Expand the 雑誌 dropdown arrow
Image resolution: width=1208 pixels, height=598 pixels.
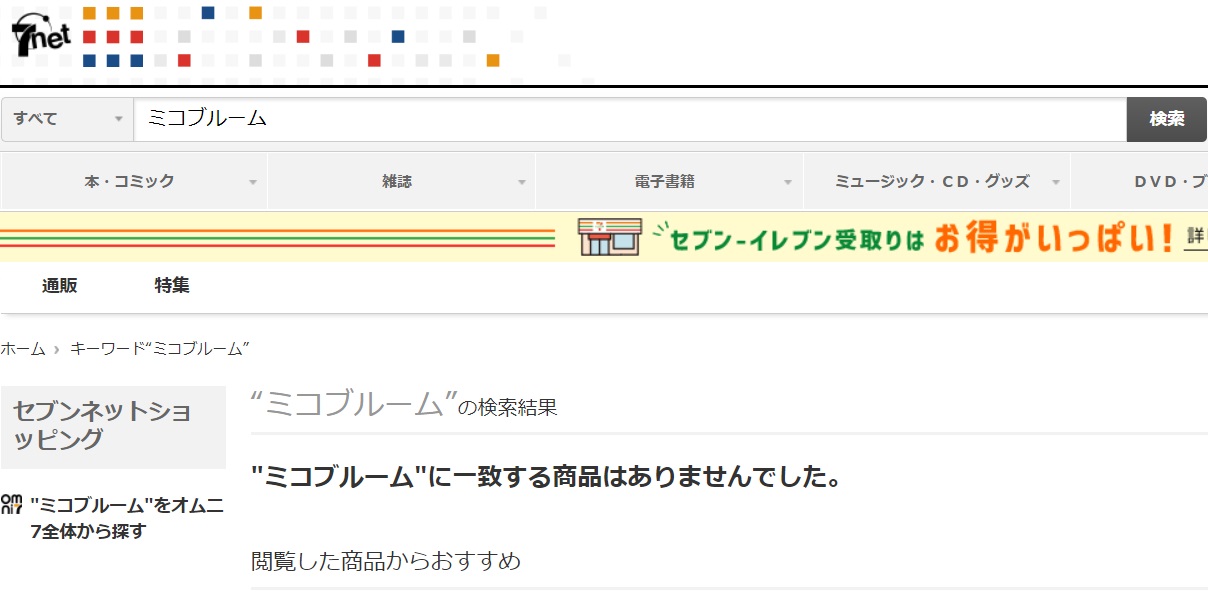[x=521, y=182]
